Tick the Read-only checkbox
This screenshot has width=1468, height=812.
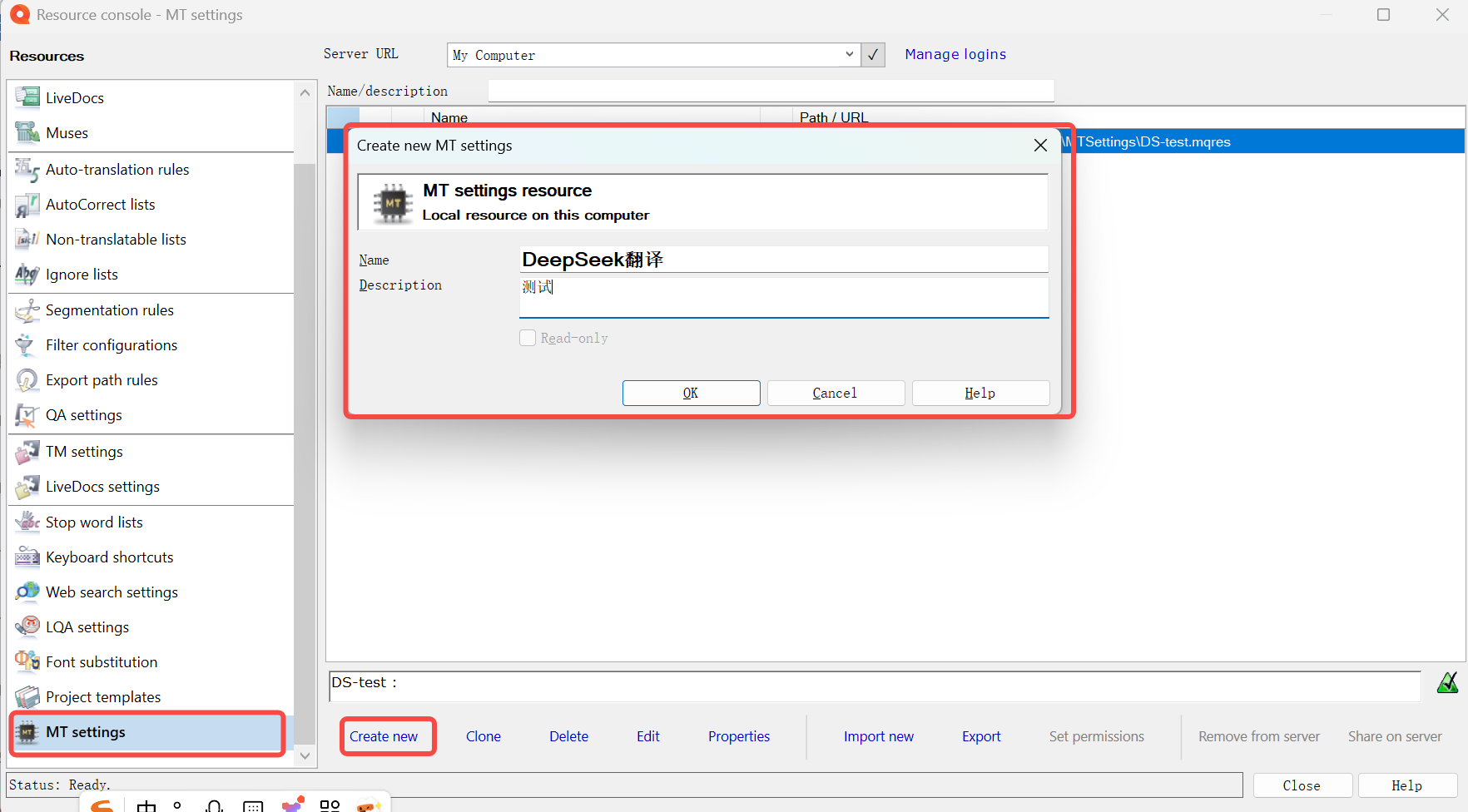point(528,338)
